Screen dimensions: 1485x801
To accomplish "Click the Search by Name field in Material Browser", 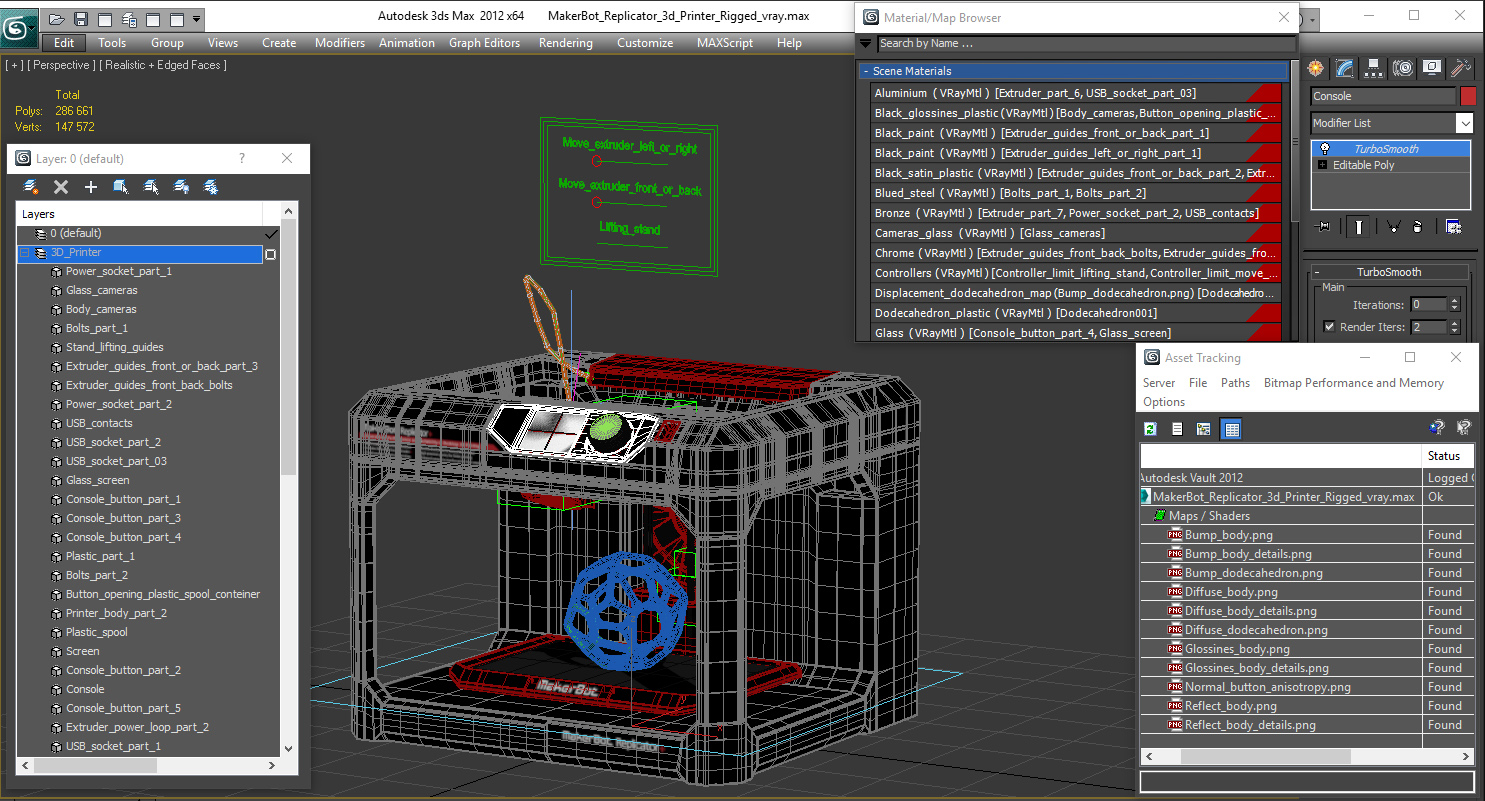I will click(1085, 43).
